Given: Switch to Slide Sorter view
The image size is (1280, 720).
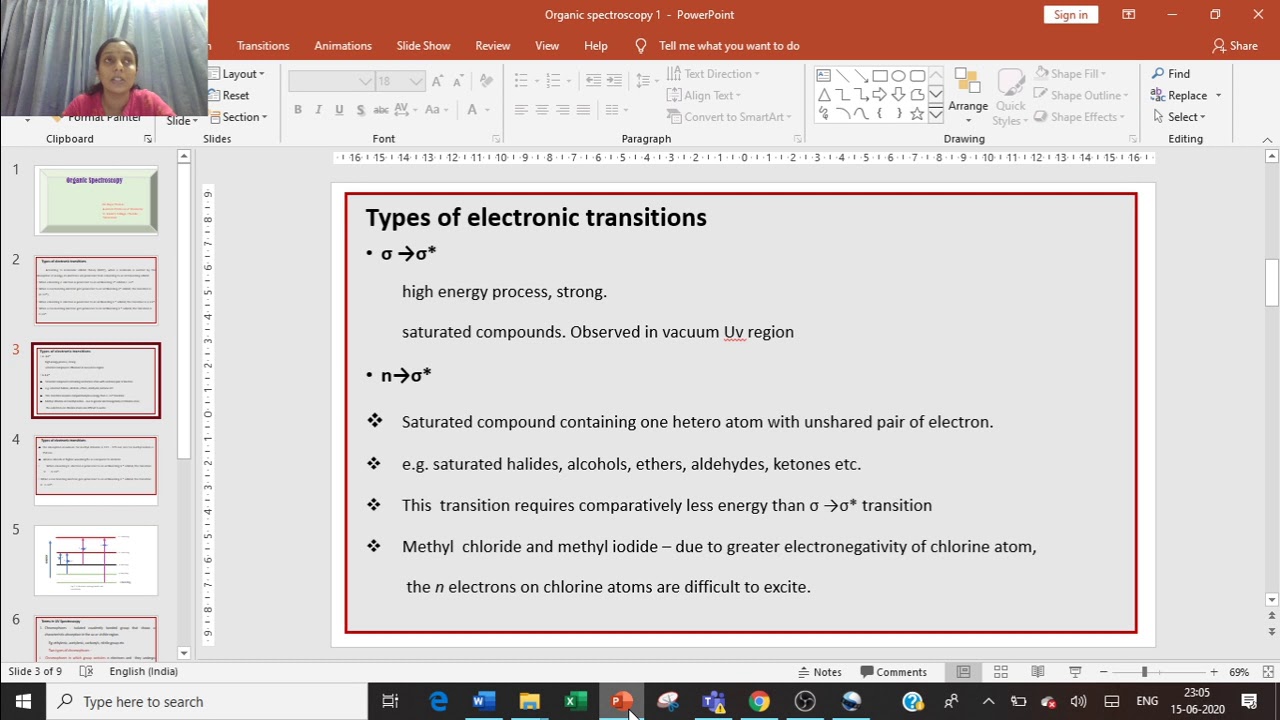Looking at the screenshot, I should pos(1000,672).
